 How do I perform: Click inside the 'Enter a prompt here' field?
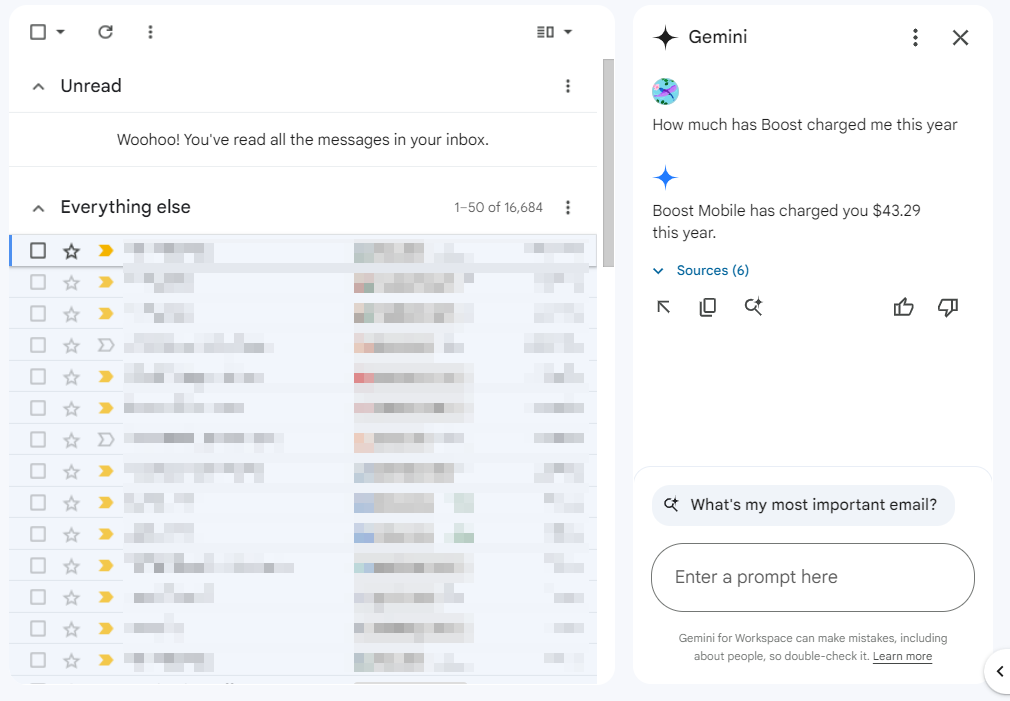[812, 577]
